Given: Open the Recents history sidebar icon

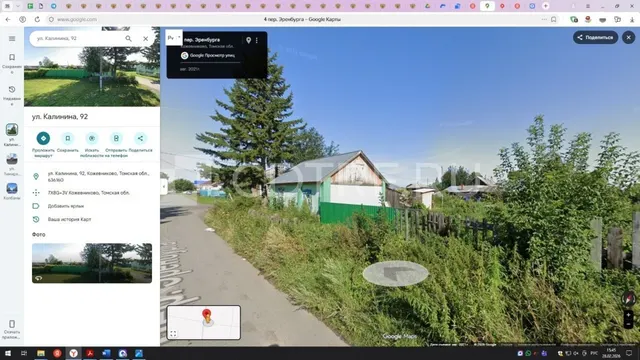Looking at the screenshot, I should [12, 95].
